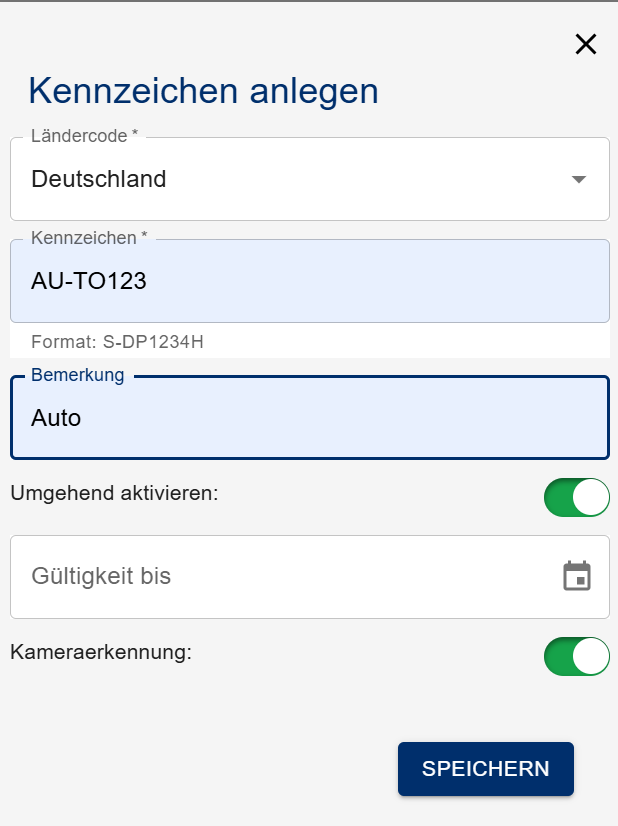The width and height of the screenshot is (618, 826).
Task: Click the AU-TO123 license plate text
Action: point(89,282)
